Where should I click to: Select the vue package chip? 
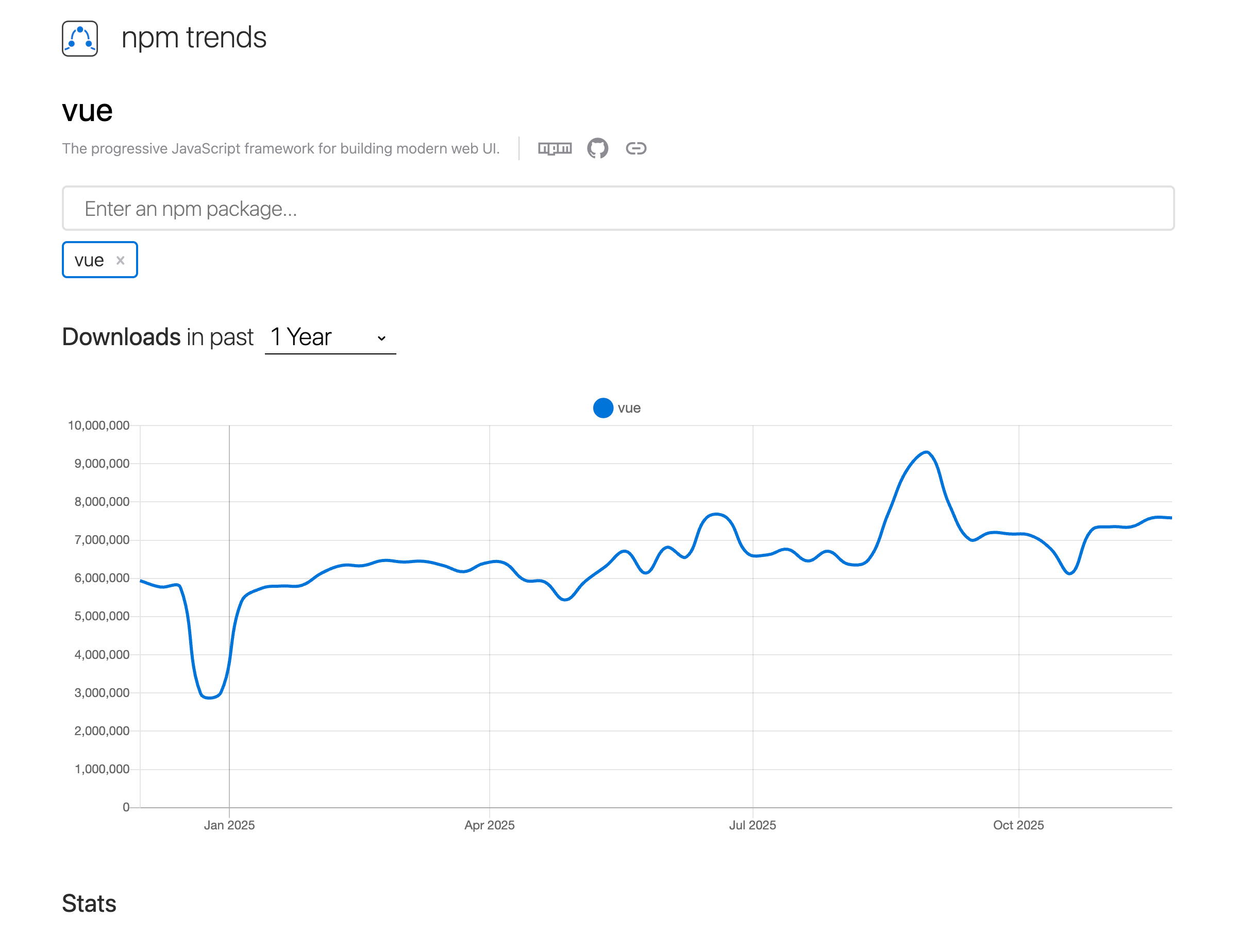click(x=90, y=260)
